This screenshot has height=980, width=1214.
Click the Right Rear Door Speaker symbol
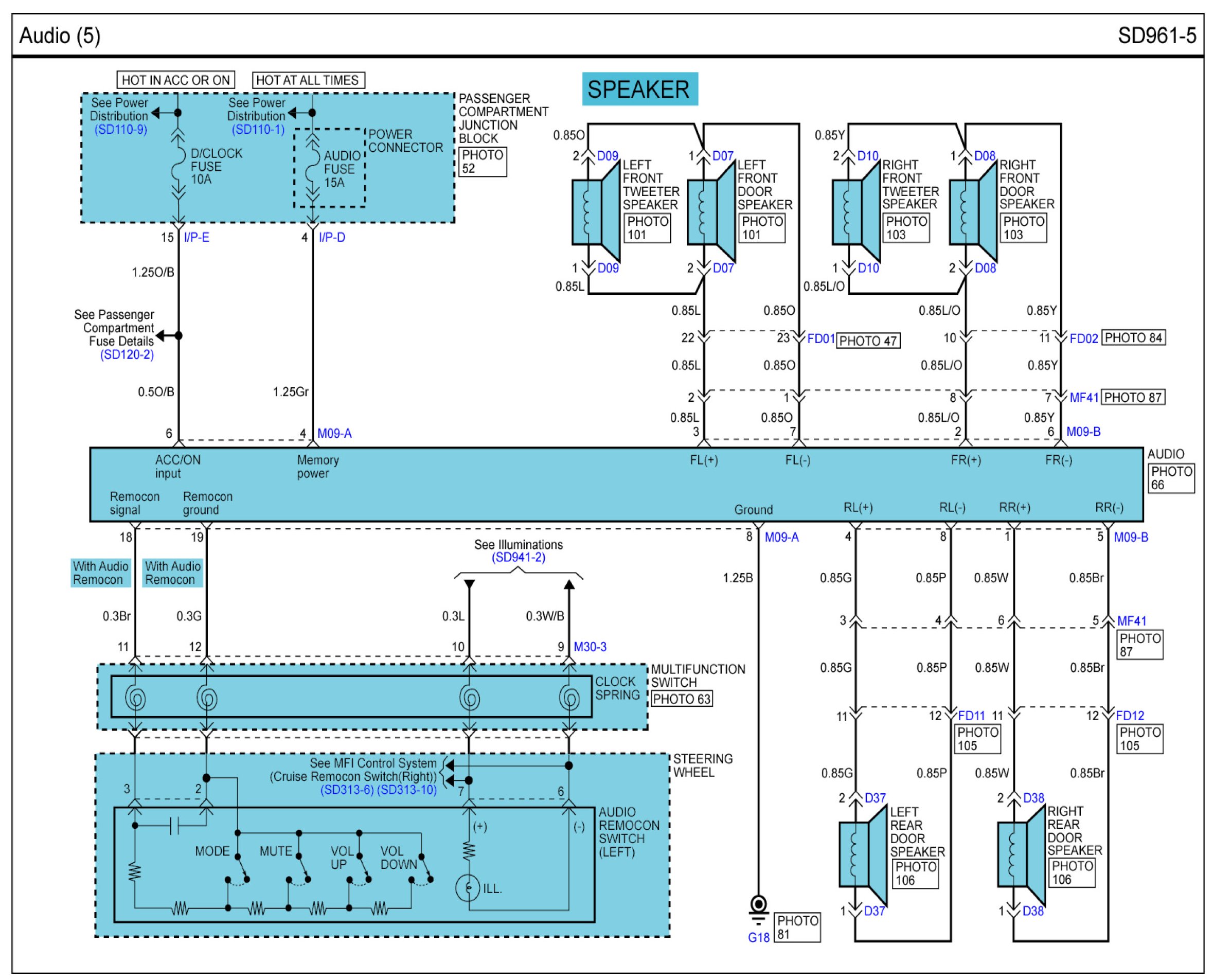pyautogui.click(x=1021, y=853)
